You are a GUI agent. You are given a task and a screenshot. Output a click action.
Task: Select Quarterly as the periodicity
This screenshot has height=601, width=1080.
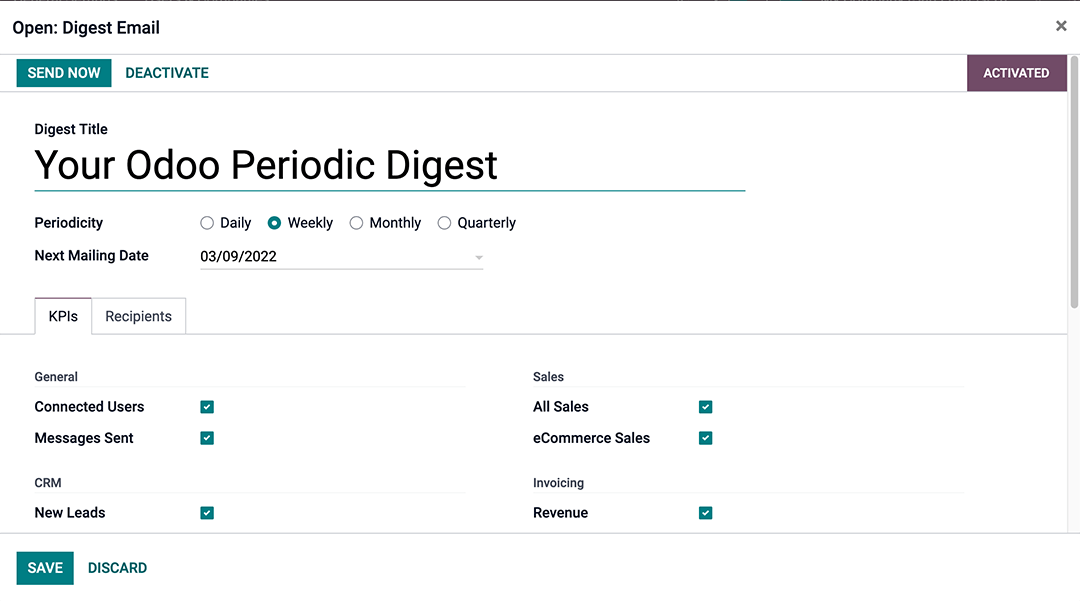[x=444, y=223]
